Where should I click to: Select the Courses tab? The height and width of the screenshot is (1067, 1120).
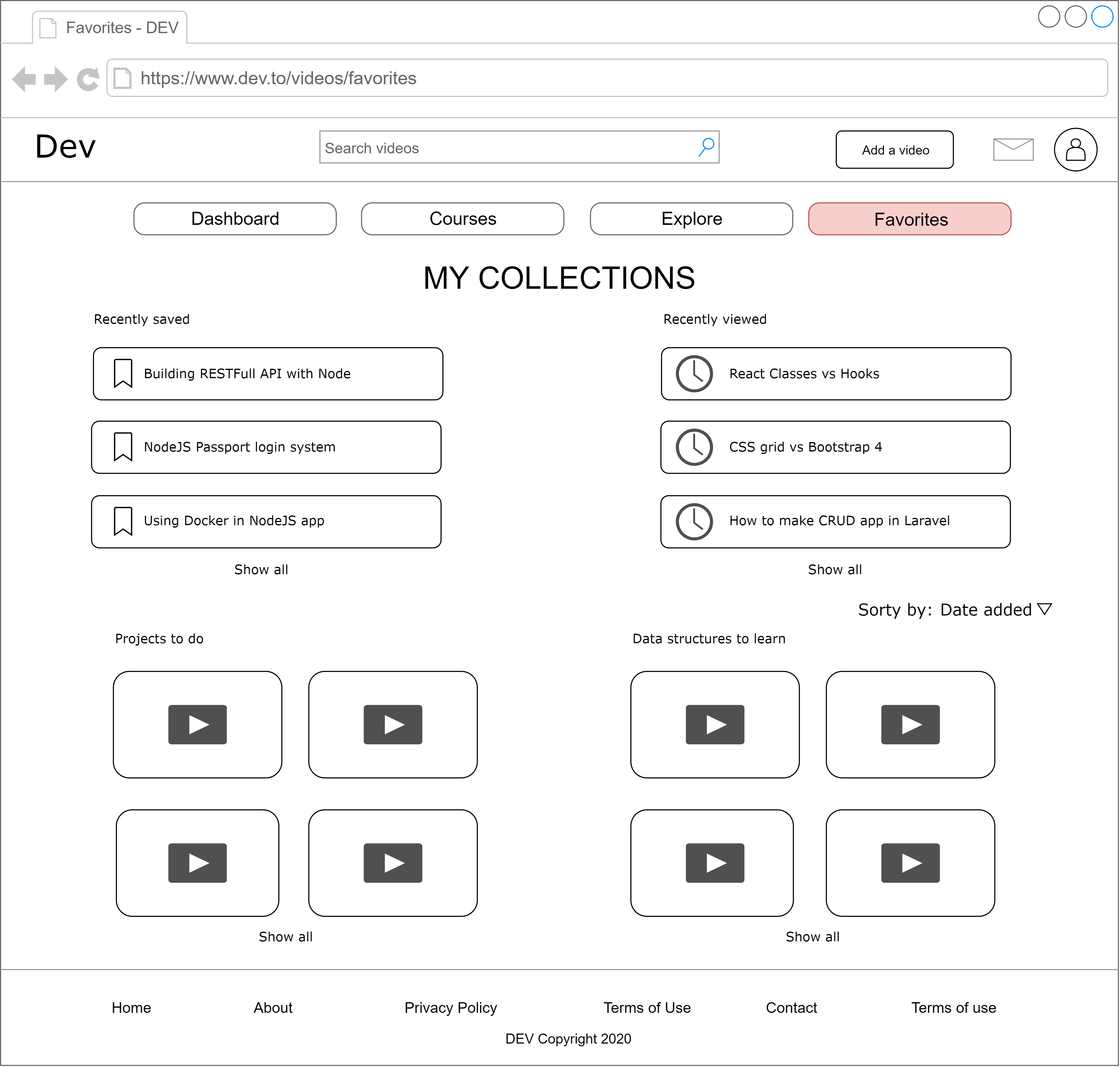(x=463, y=219)
